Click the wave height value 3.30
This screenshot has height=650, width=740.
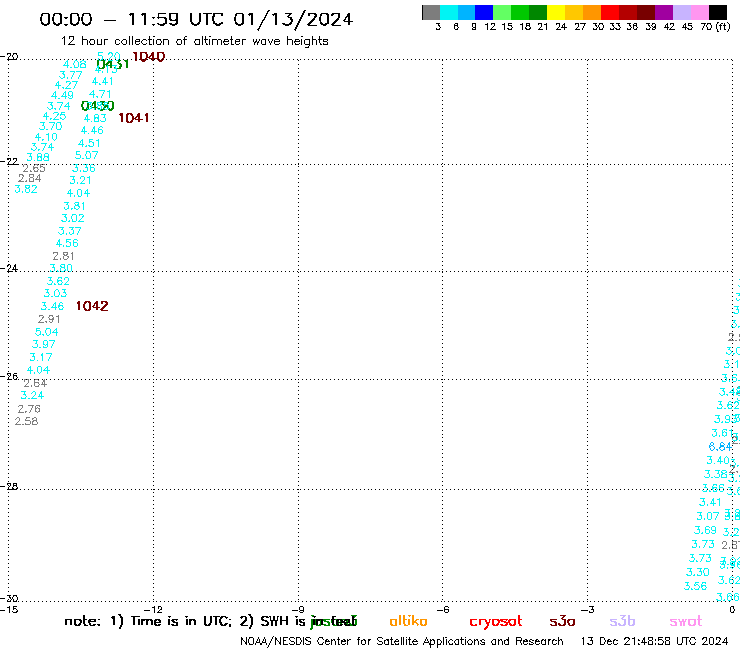click(698, 572)
